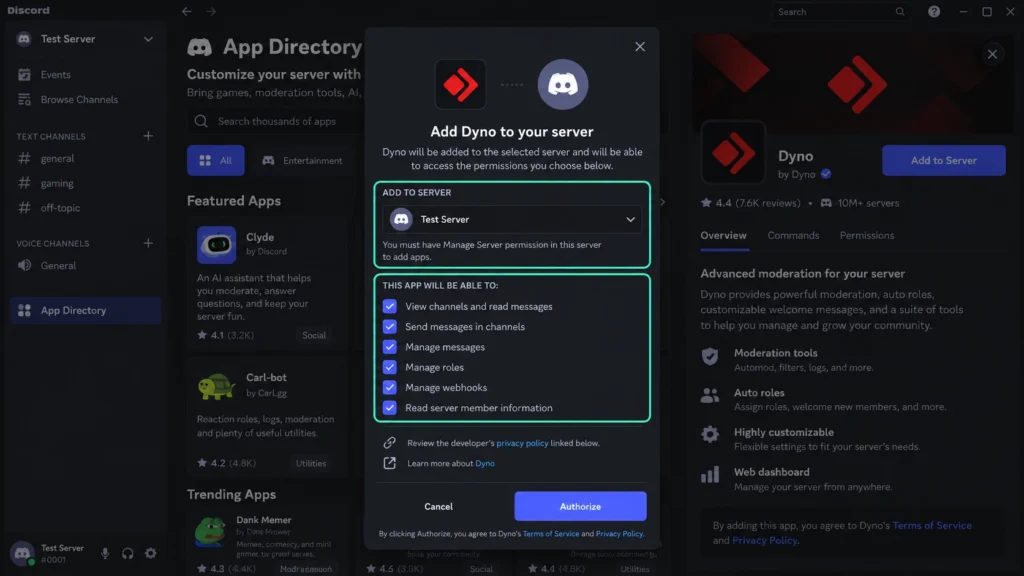Screen dimensions: 1024x576
Task: Select App Directory in sidebar
Action: [x=85, y=310]
